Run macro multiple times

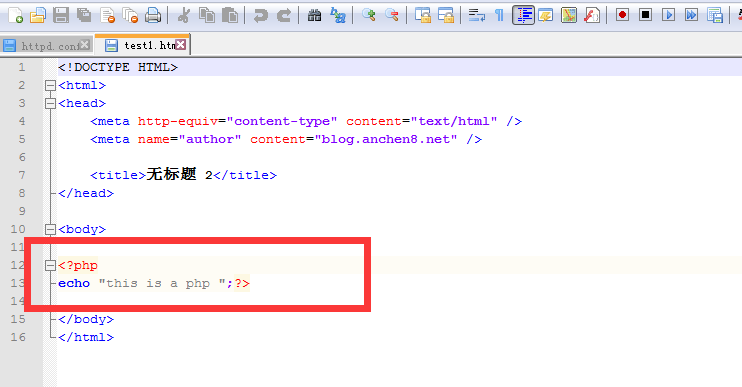pyautogui.click(x=691, y=15)
